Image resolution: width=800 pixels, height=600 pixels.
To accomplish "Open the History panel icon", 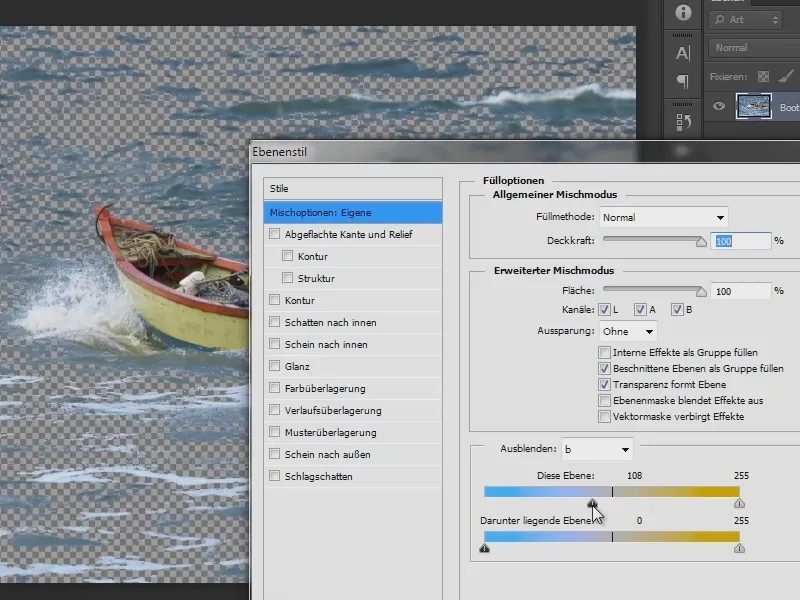I will tap(683, 122).
